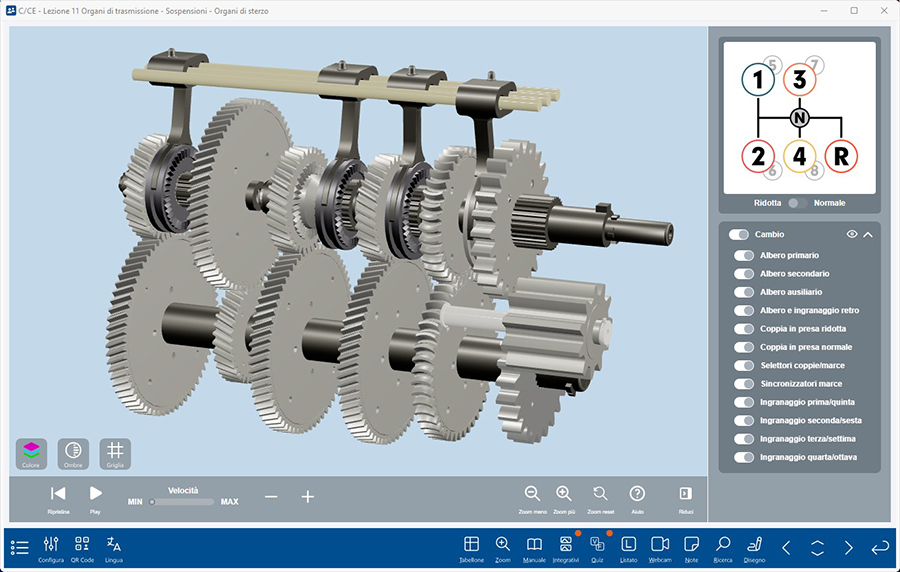The height and width of the screenshot is (572, 900).
Task: Switch between Ridotta and Normale range
Action: click(797, 203)
